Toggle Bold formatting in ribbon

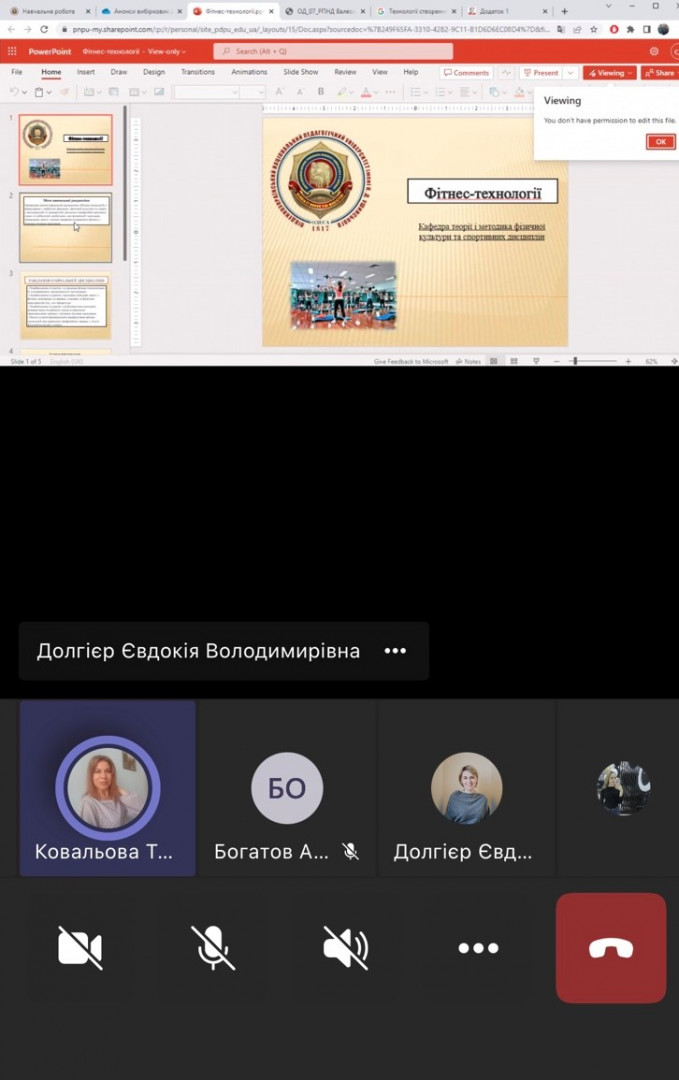point(321,92)
